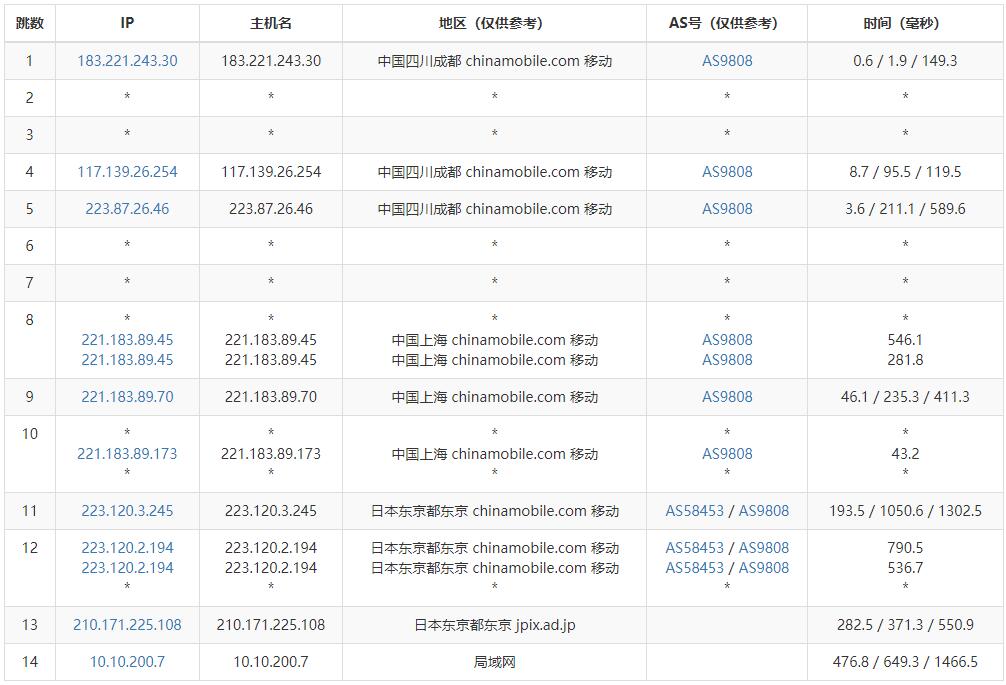Select the time value 3.6 / 211.1 / 589.6
Screen dimensions: 1006x685
[905, 209]
